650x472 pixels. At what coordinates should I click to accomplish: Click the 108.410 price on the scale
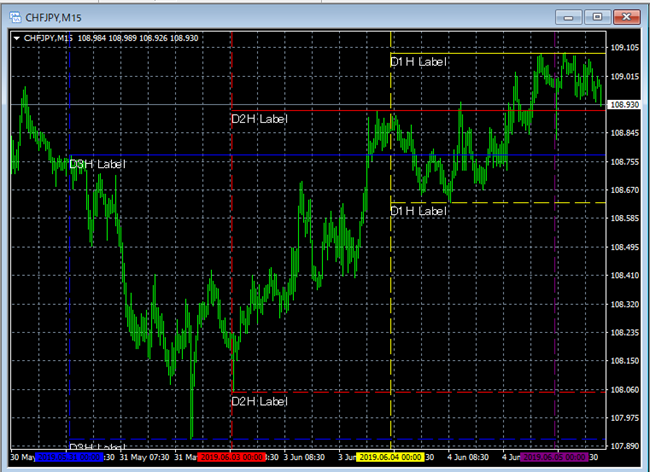[x=625, y=276]
